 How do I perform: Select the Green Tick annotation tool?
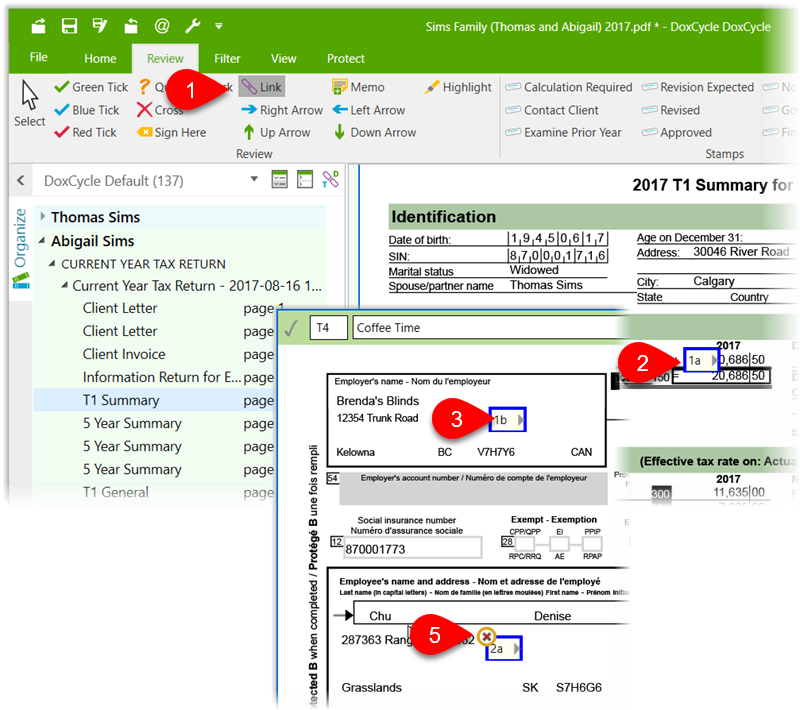point(91,87)
